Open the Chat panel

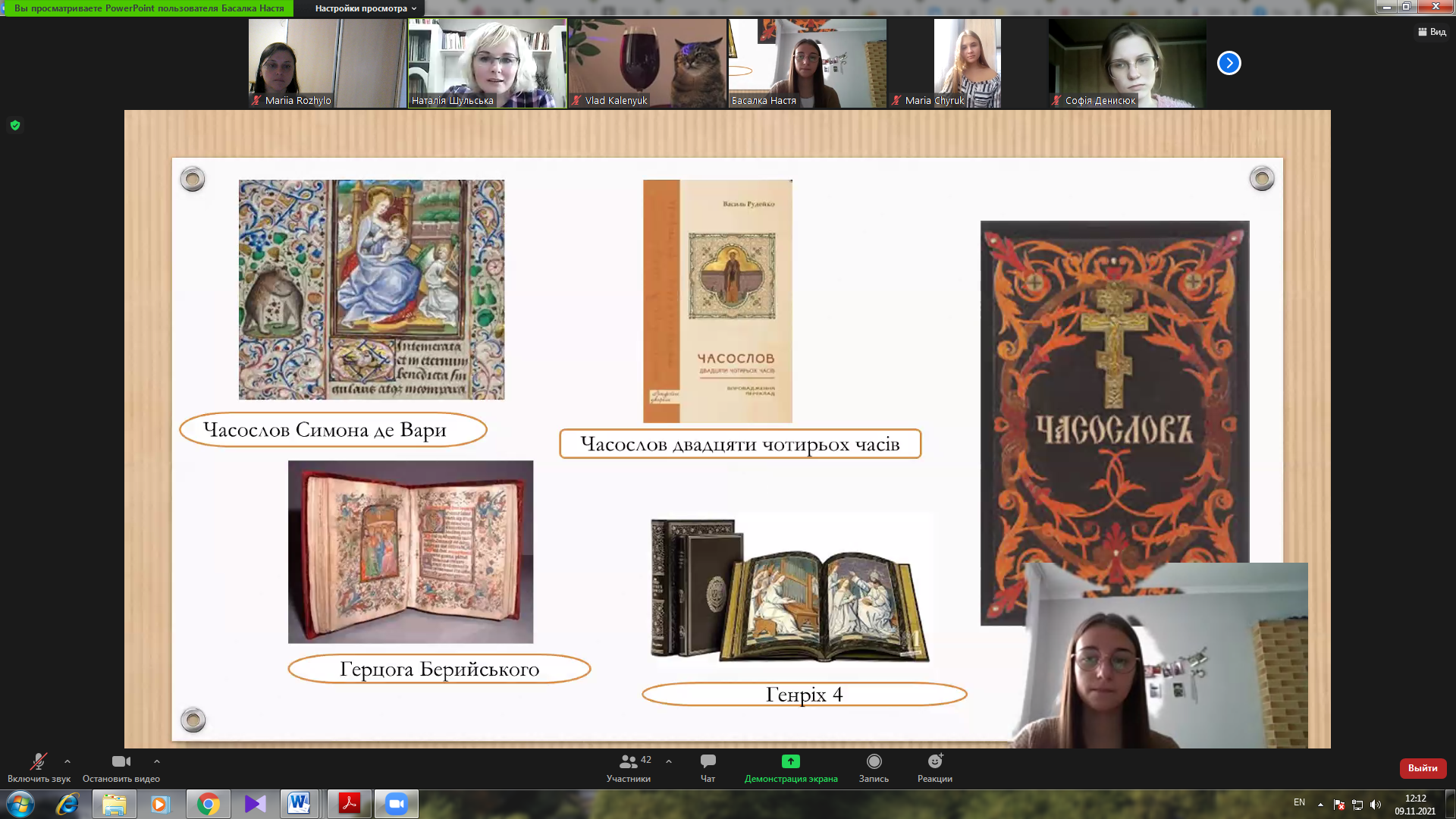pyautogui.click(x=708, y=761)
